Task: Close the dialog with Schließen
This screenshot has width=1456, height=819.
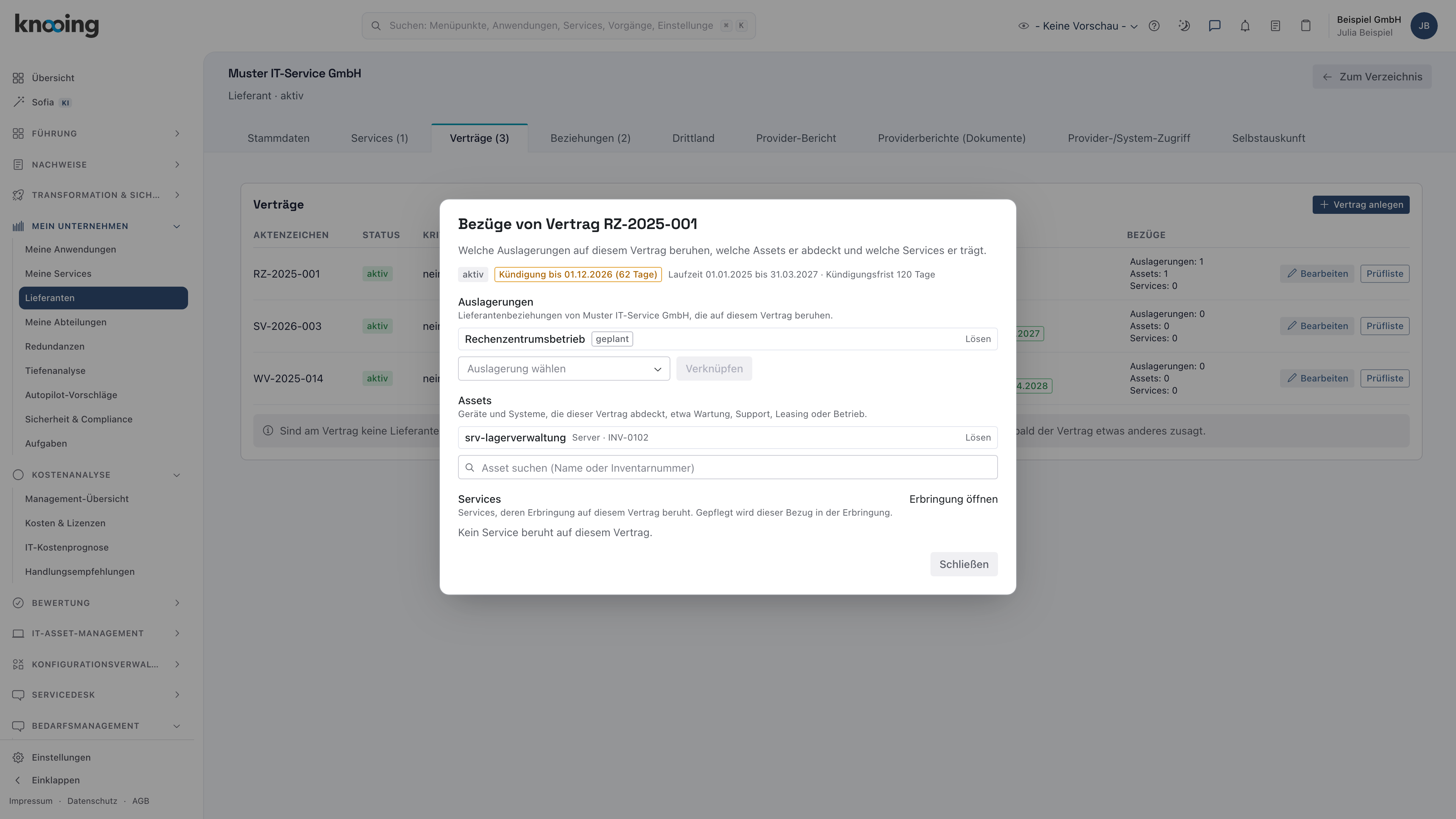Action: (964, 564)
